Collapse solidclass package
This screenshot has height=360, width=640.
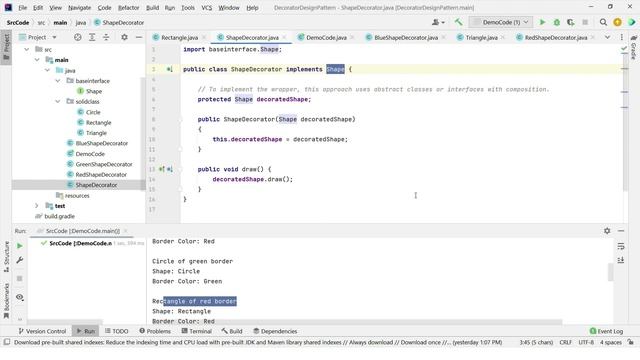point(58,101)
